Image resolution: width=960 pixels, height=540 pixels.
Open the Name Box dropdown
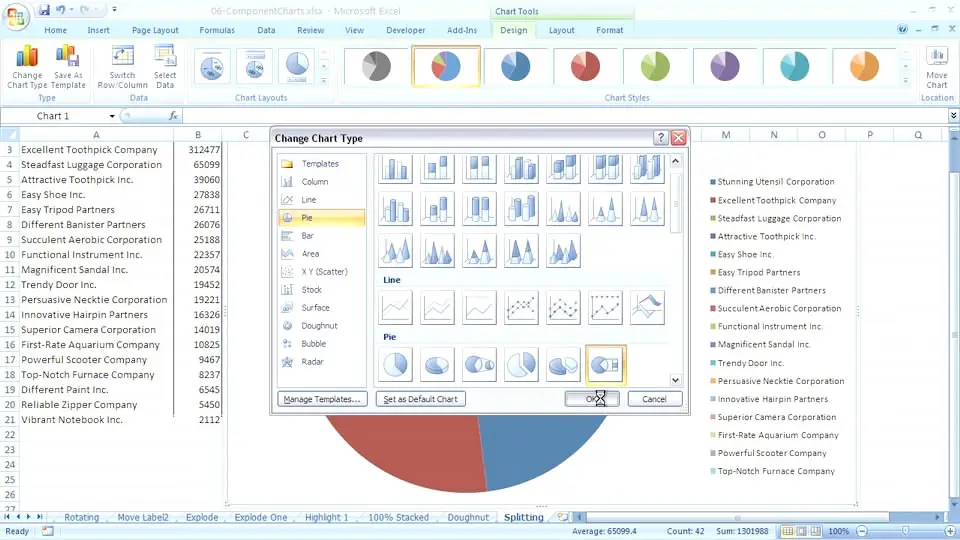(x=112, y=116)
